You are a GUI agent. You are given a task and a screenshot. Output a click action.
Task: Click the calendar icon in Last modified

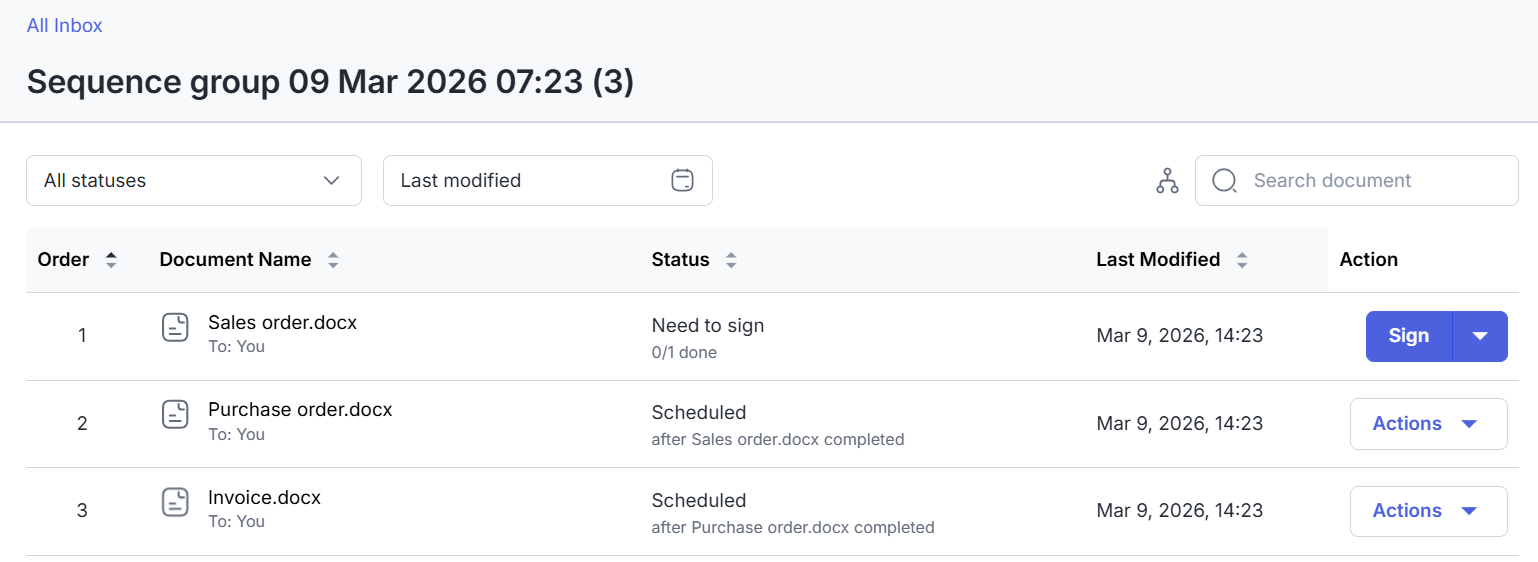tap(682, 180)
